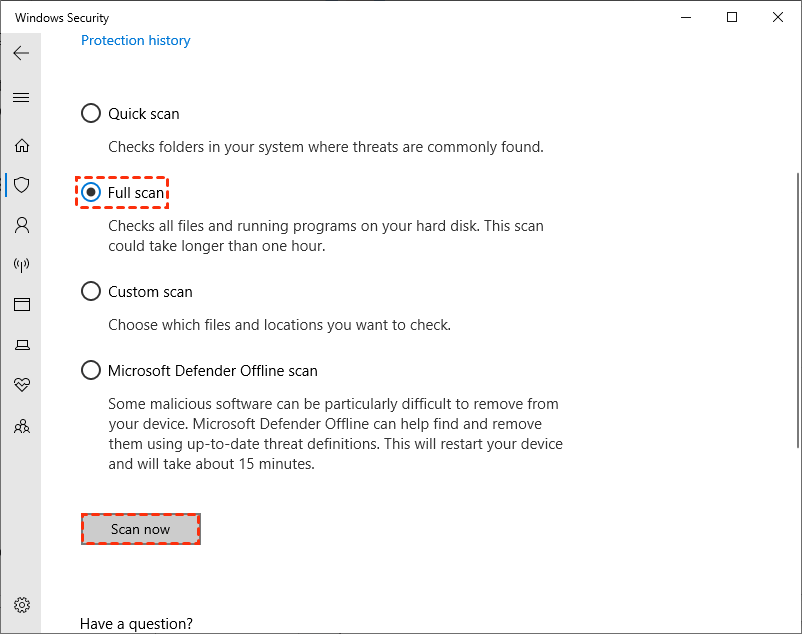Open the Protection history link

pyautogui.click(x=135, y=40)
